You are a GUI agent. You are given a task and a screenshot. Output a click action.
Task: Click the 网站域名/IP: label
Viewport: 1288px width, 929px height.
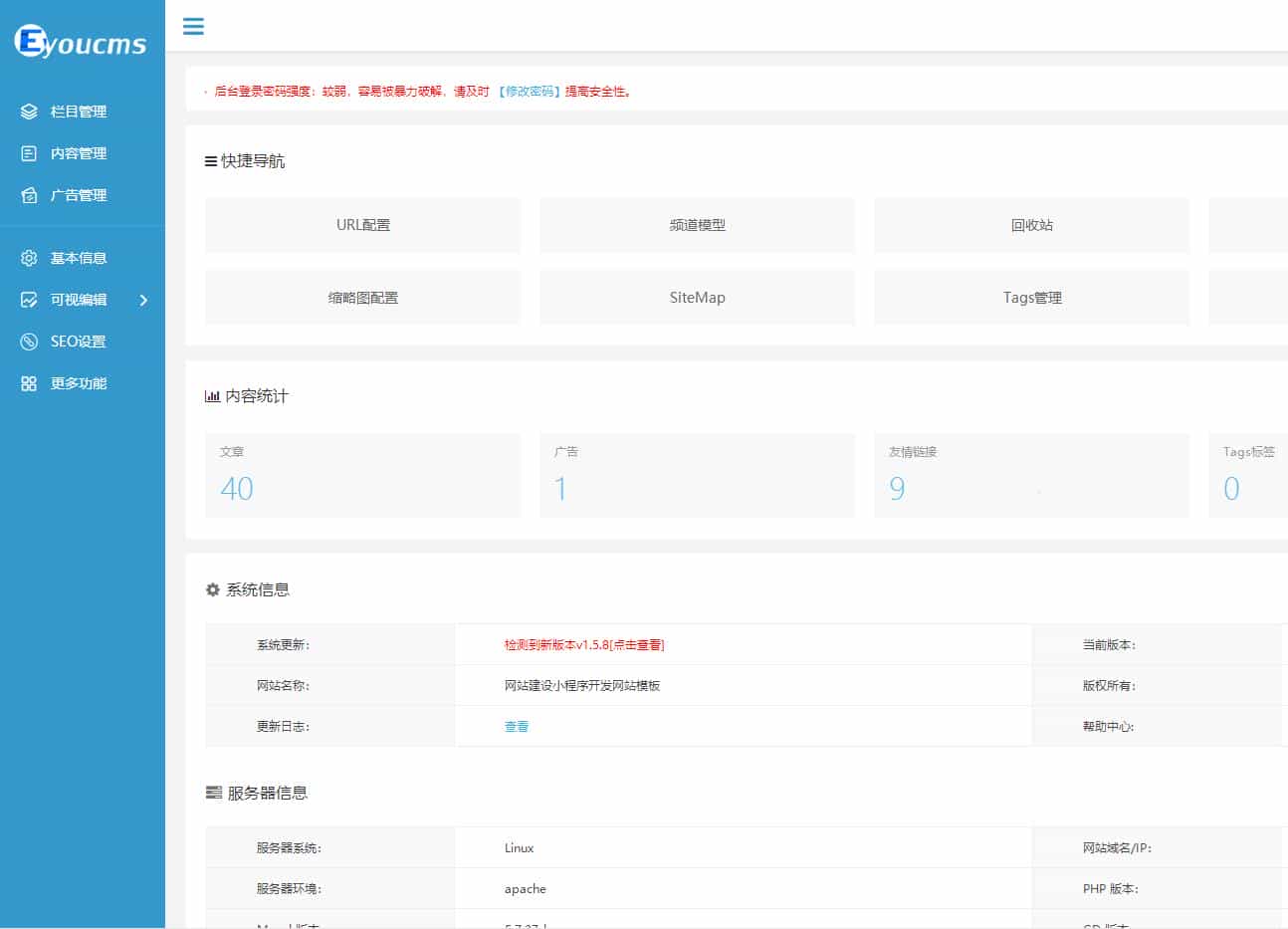[x=1118, y=848]
